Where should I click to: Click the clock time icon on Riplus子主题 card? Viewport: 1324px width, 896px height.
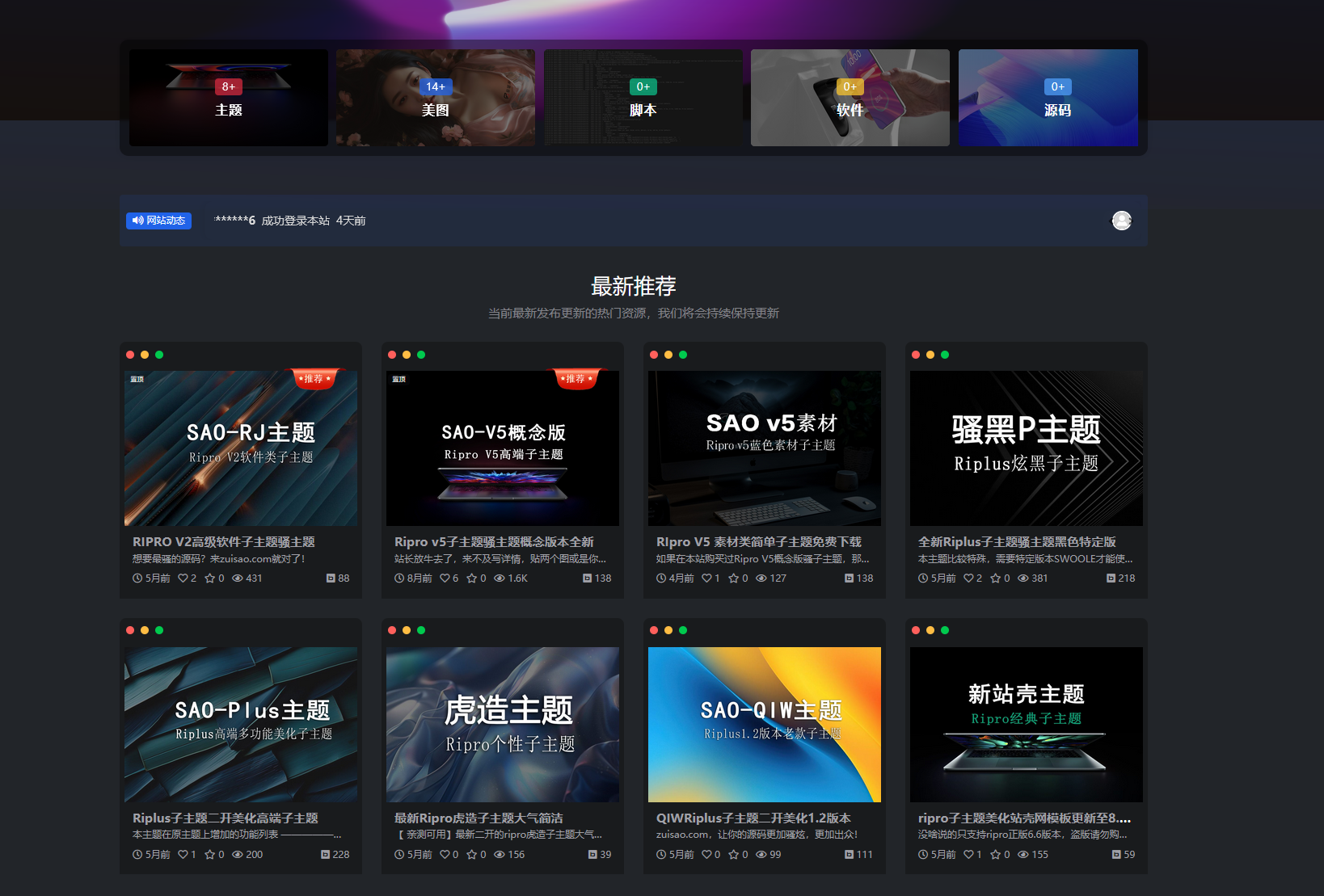[x=137, y=855]
